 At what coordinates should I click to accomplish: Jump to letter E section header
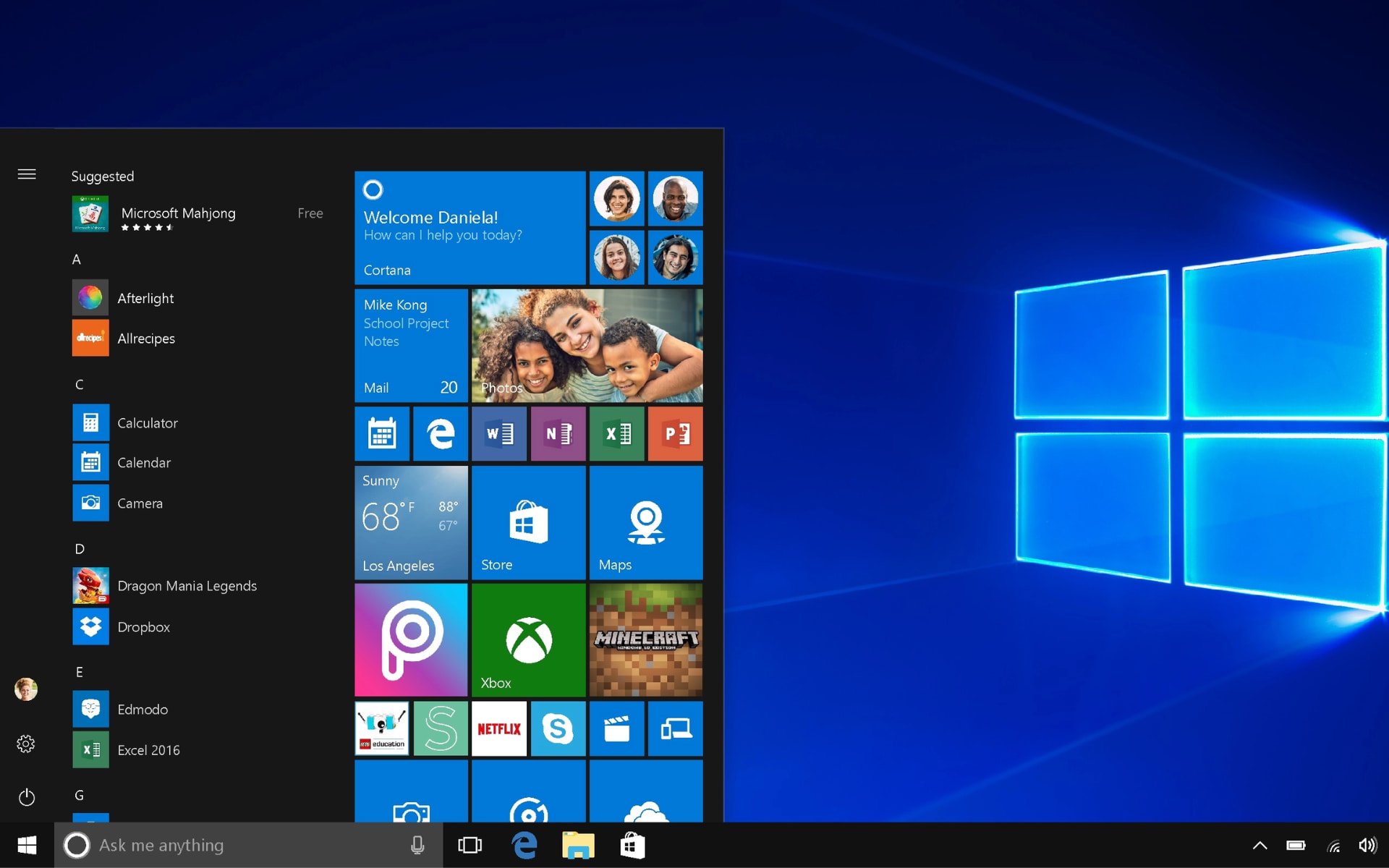tap(80, 672)
